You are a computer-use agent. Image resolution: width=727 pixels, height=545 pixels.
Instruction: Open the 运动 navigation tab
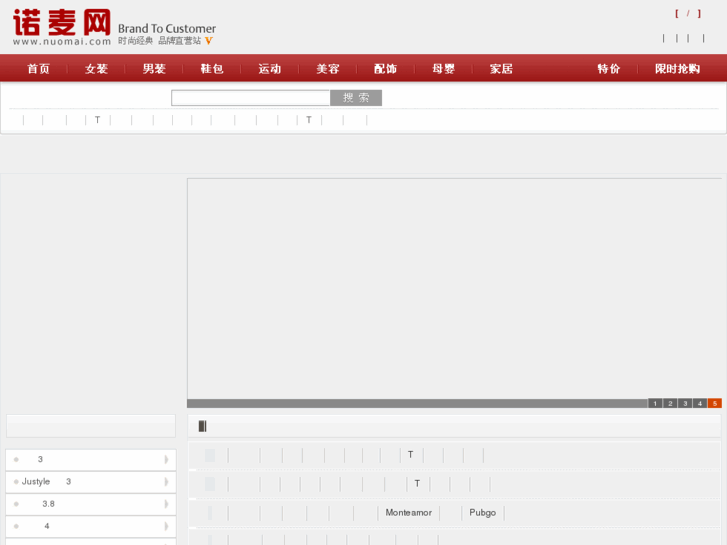pos(270,69)
